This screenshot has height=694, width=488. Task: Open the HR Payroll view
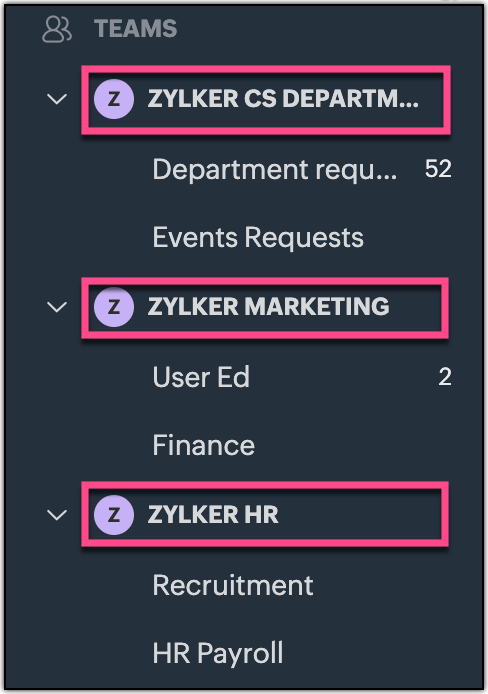(x=218, y=653)
